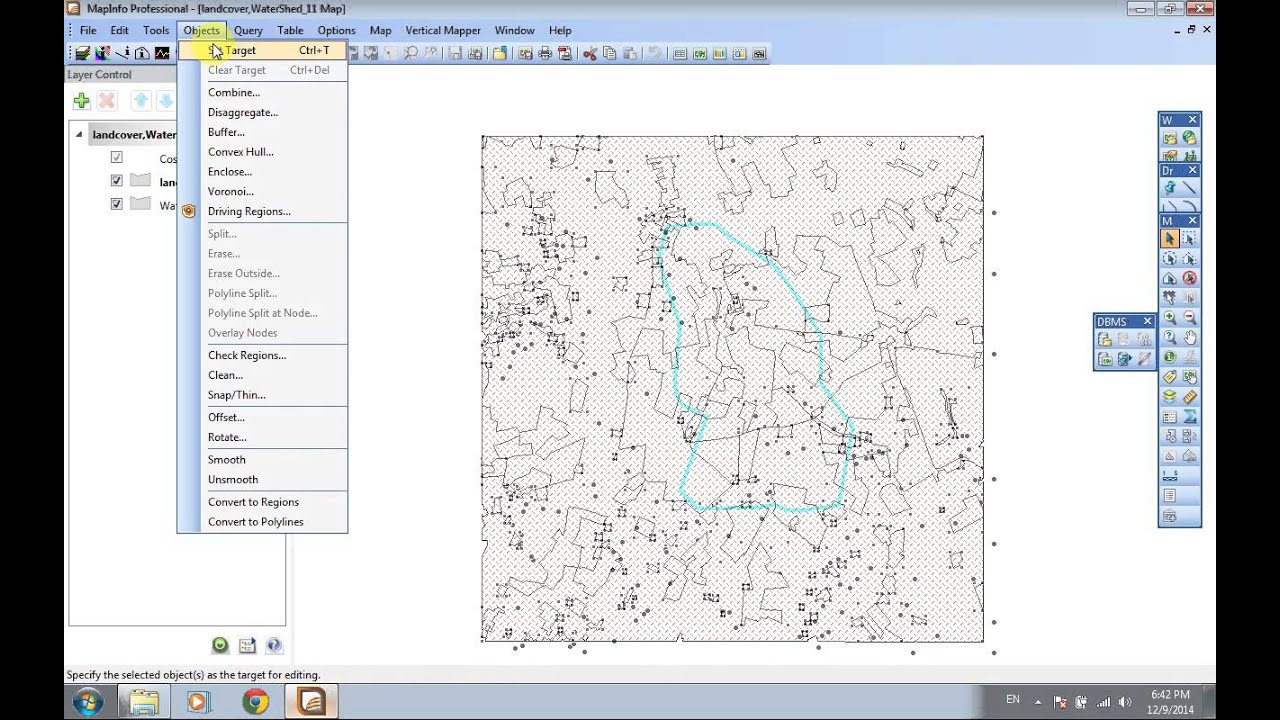Screen dimensions: 1280x720
Task: Click the Add Layers green plus icon
Action: 81,101
